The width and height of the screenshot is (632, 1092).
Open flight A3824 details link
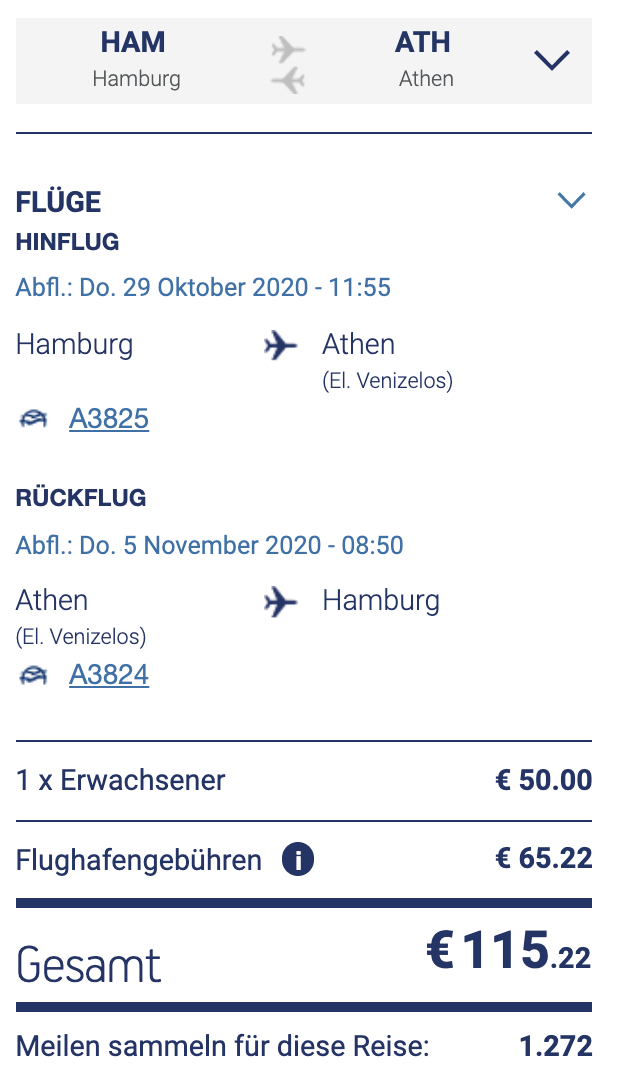[x=109, y=675]
